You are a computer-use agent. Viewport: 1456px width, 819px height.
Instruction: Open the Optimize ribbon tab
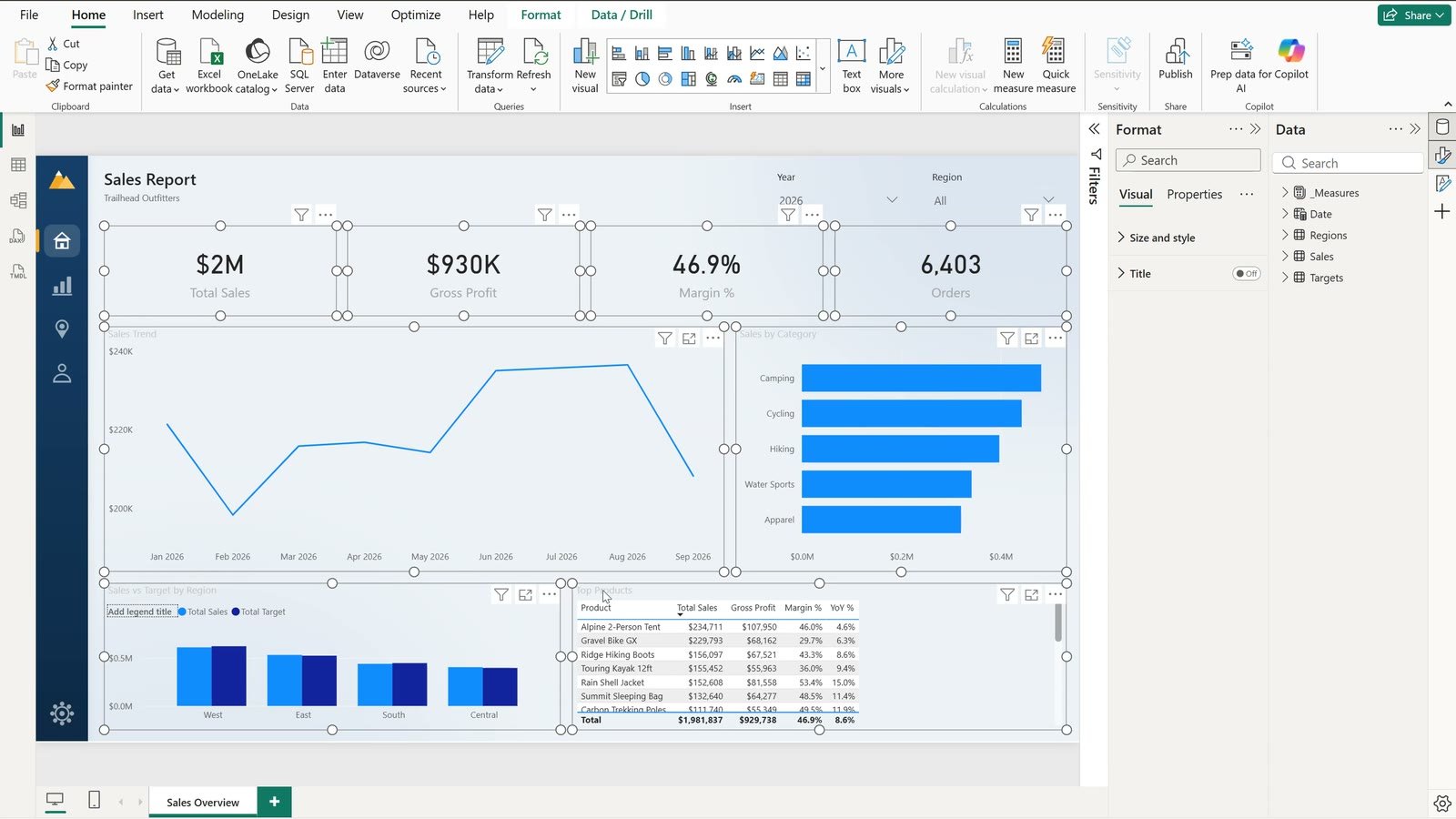(416, 15)
